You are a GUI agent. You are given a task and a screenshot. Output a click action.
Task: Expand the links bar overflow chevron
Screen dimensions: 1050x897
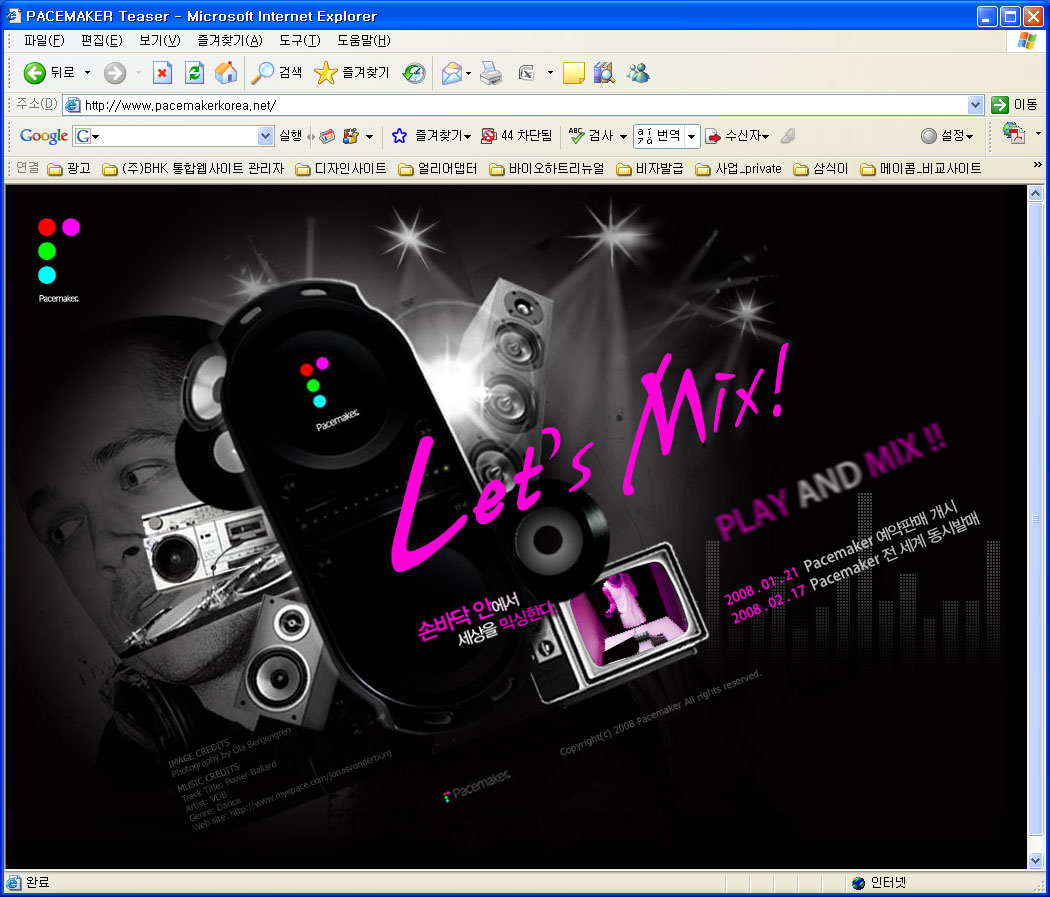click(1037, 165)
